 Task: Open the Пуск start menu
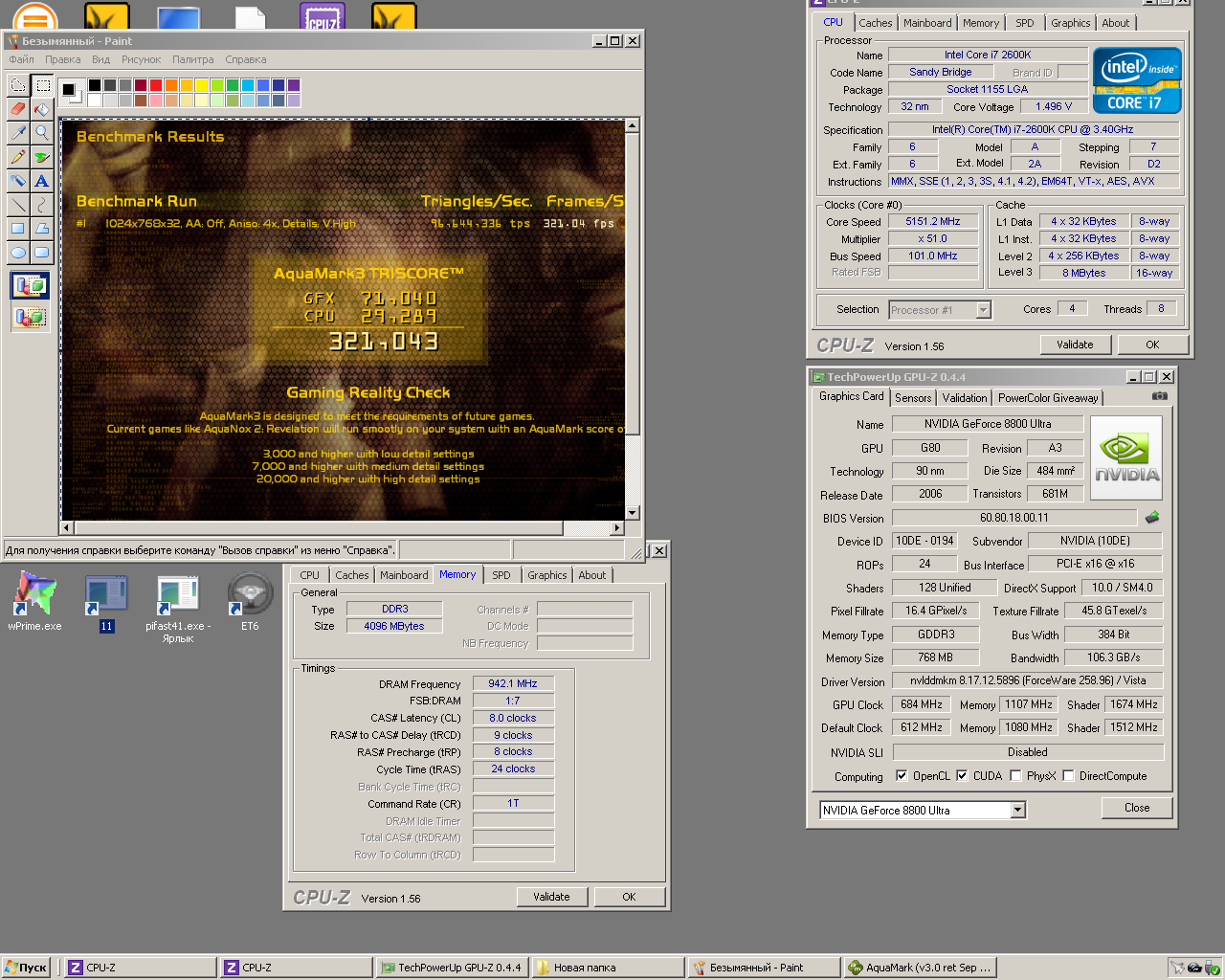tap(25, 968)
